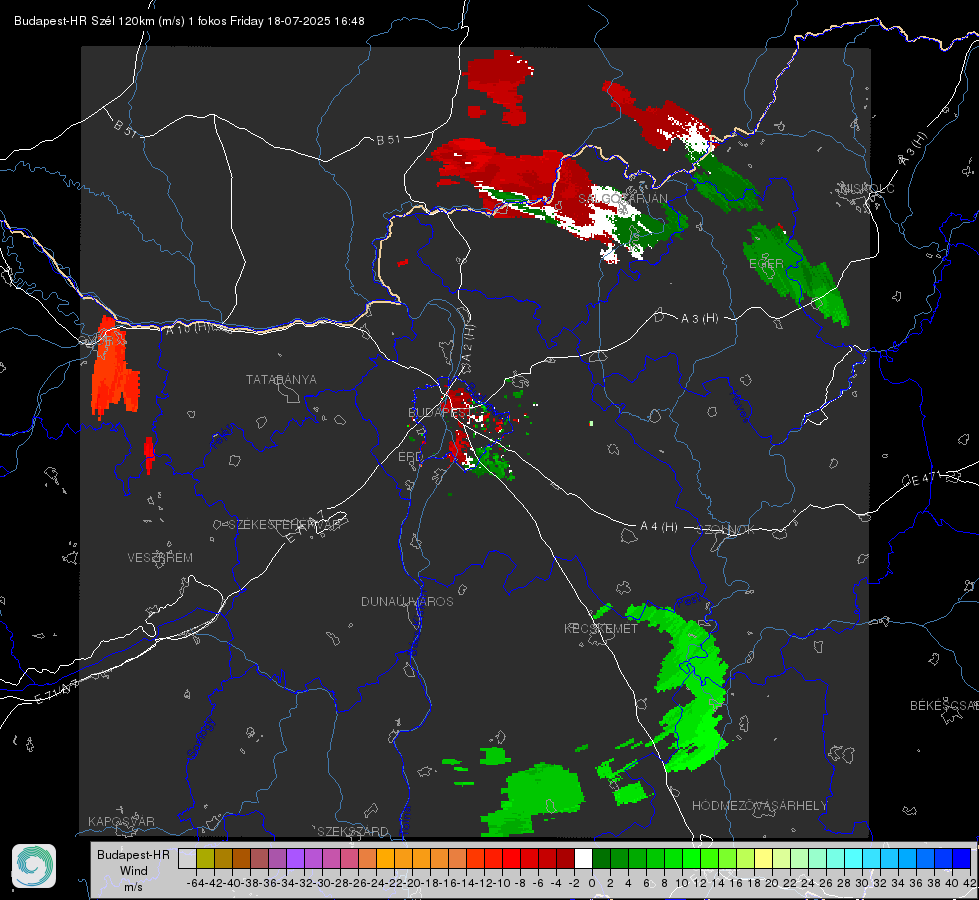
Task: Click the DUNAUJVAROS city label
Action: tap(407, 601)
